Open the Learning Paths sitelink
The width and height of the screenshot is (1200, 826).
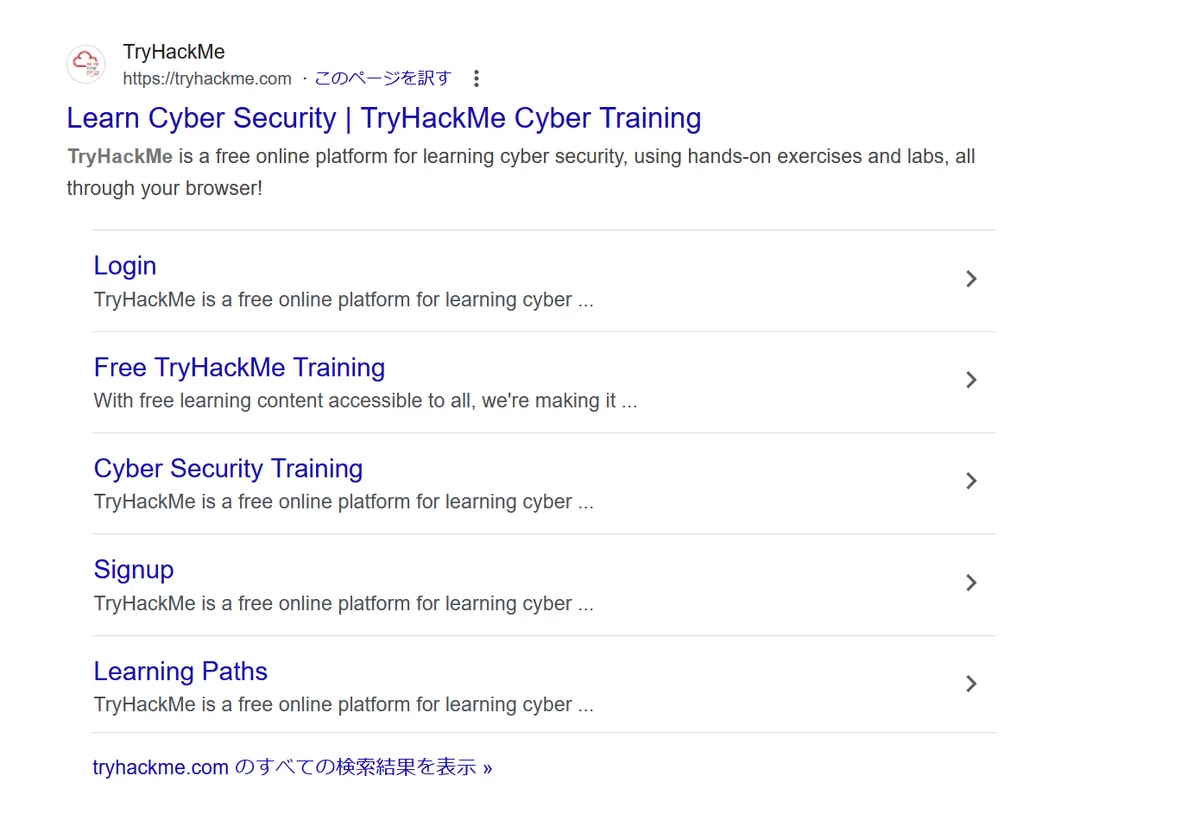[x=181, y=671]
